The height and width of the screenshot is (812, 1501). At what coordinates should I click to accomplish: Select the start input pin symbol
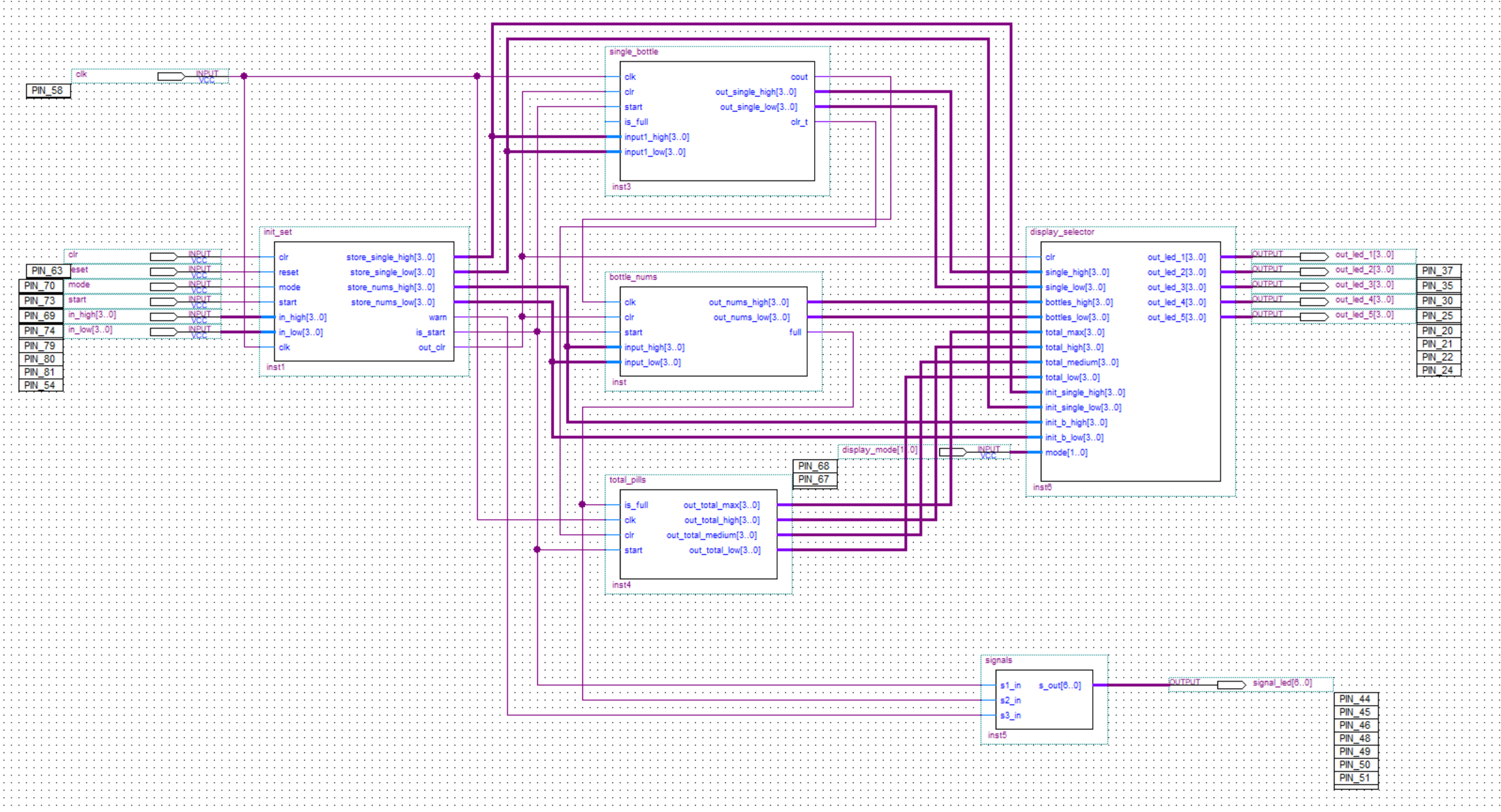[x=163, y=302]
